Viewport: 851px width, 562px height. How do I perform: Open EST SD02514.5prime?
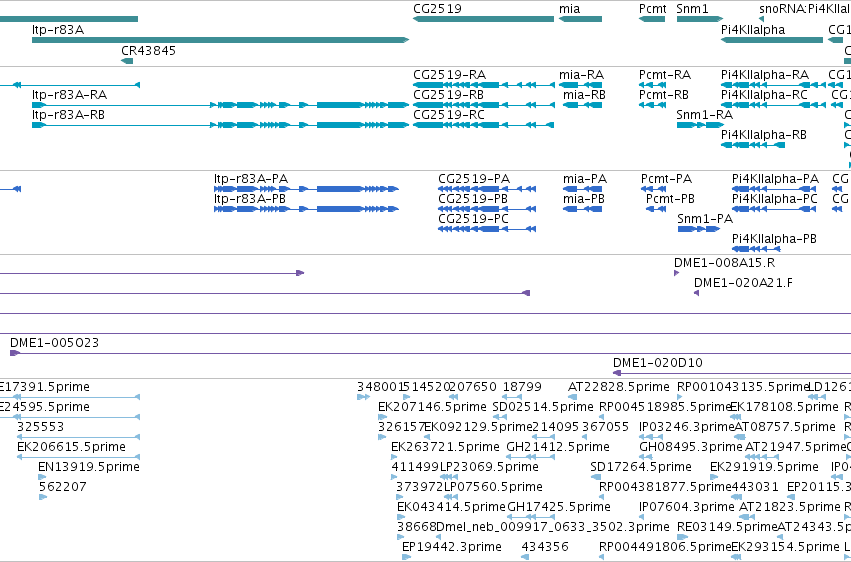click(x=500, y=417)
